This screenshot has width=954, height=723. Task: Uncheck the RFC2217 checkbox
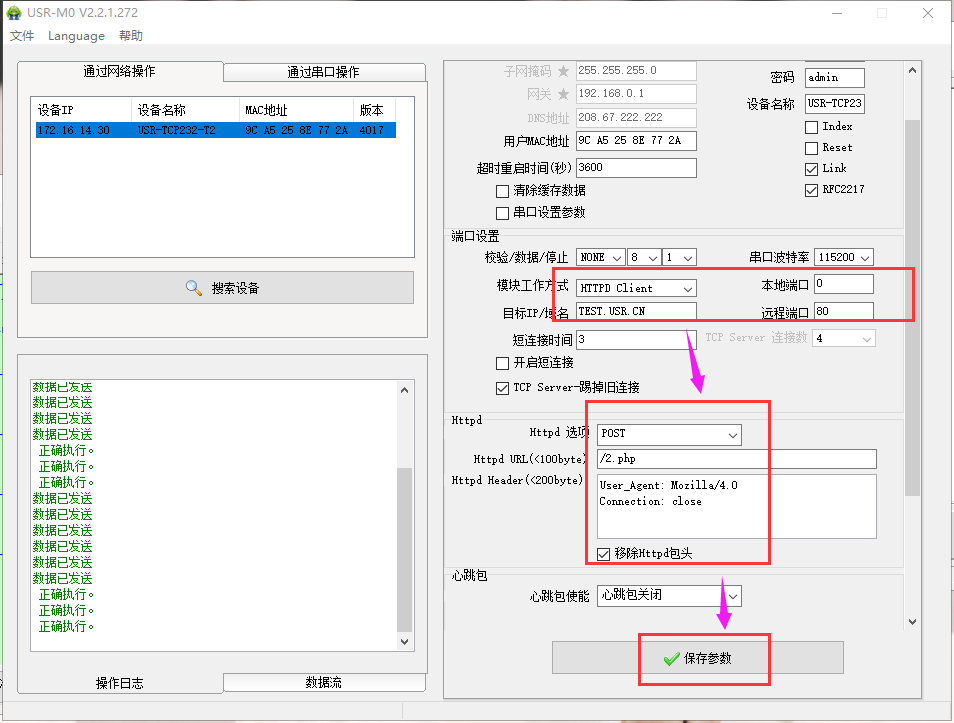[811, 190]
